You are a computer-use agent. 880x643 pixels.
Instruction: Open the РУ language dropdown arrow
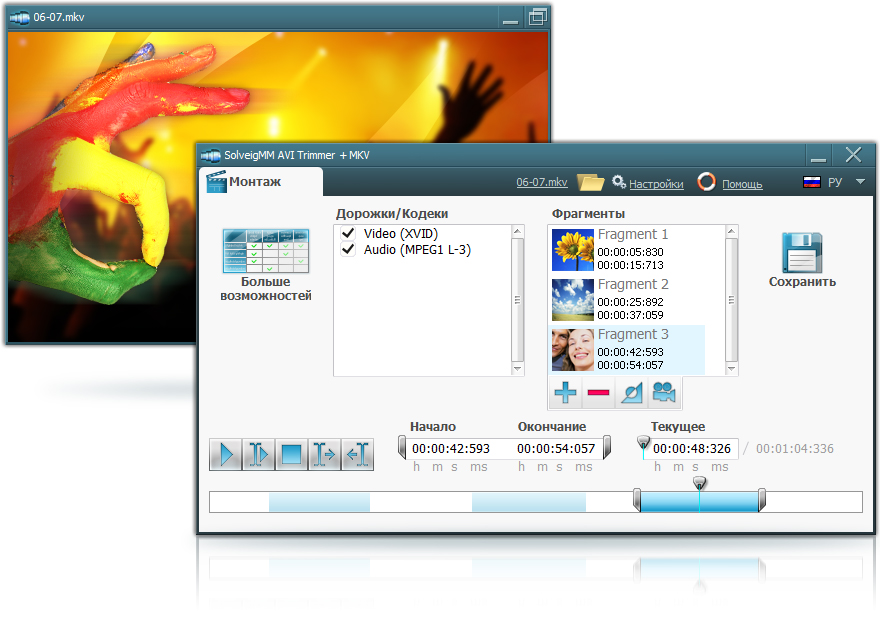[860, 182]
